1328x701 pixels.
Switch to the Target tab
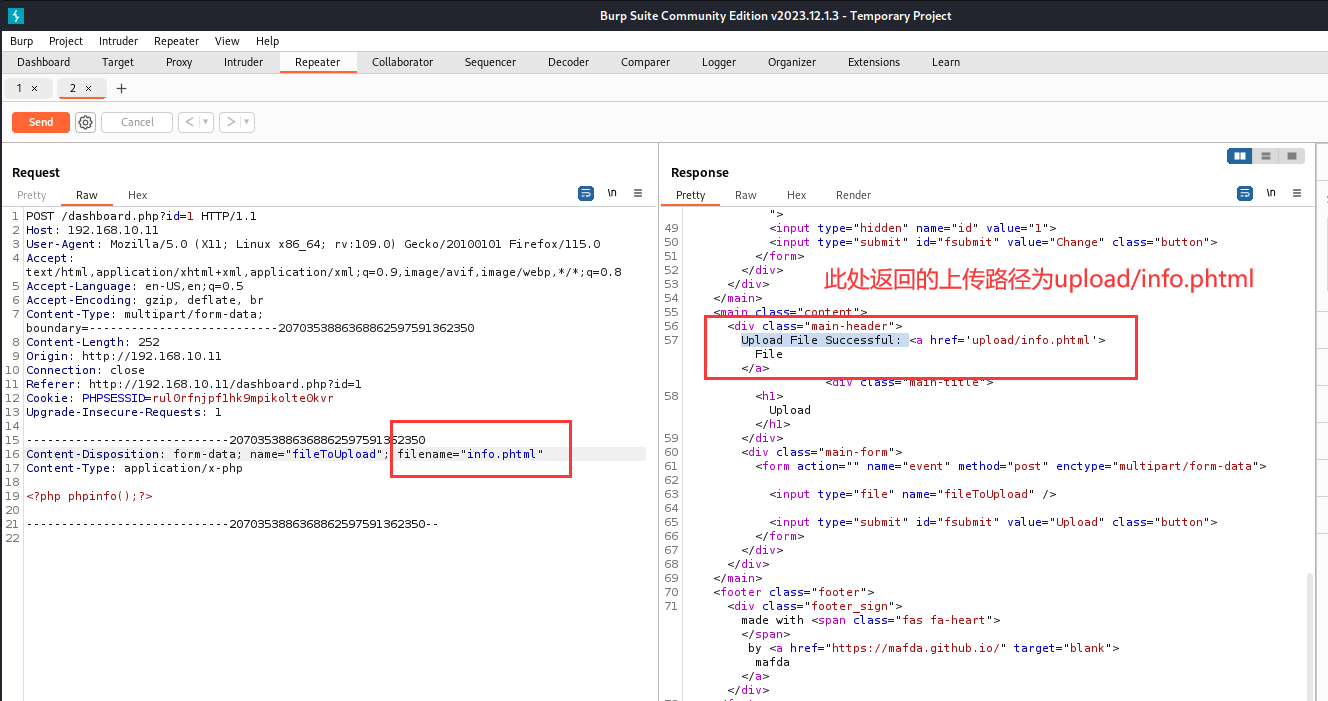[x=118, y=62]
